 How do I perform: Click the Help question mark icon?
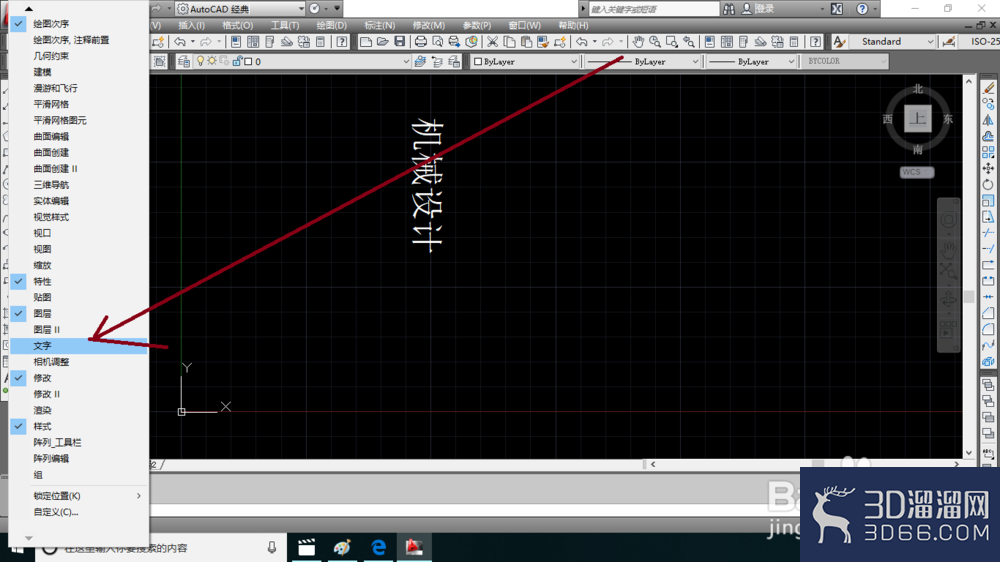(862, 9)
